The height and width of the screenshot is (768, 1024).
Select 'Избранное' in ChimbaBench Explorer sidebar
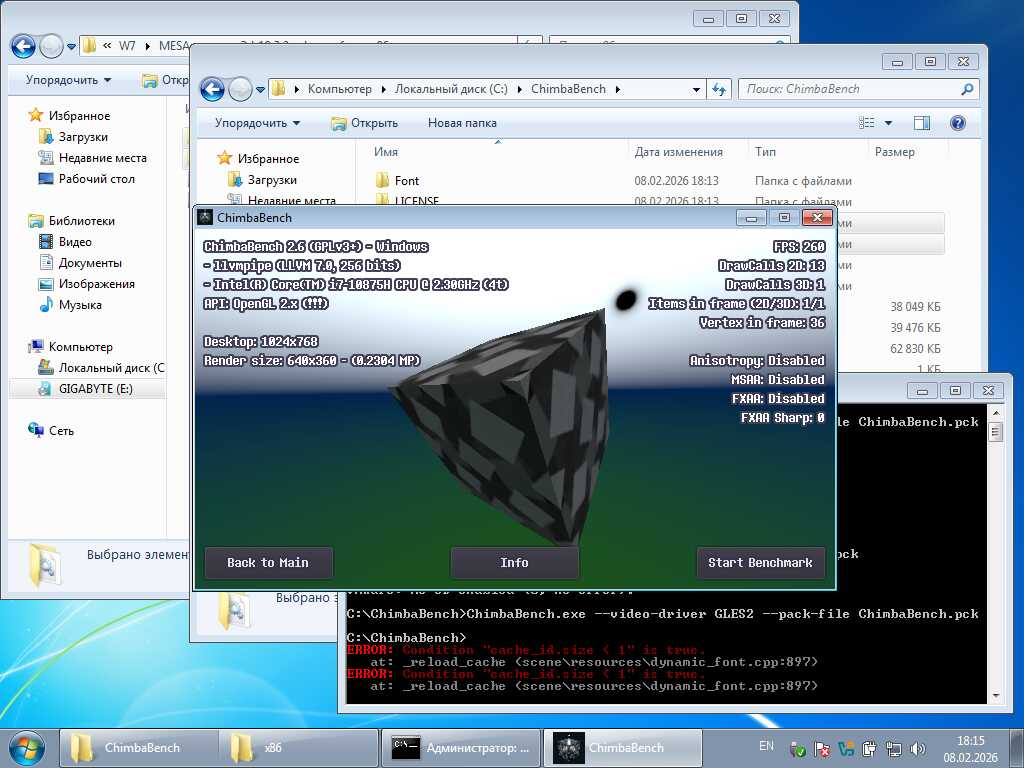tap(268, 159)
